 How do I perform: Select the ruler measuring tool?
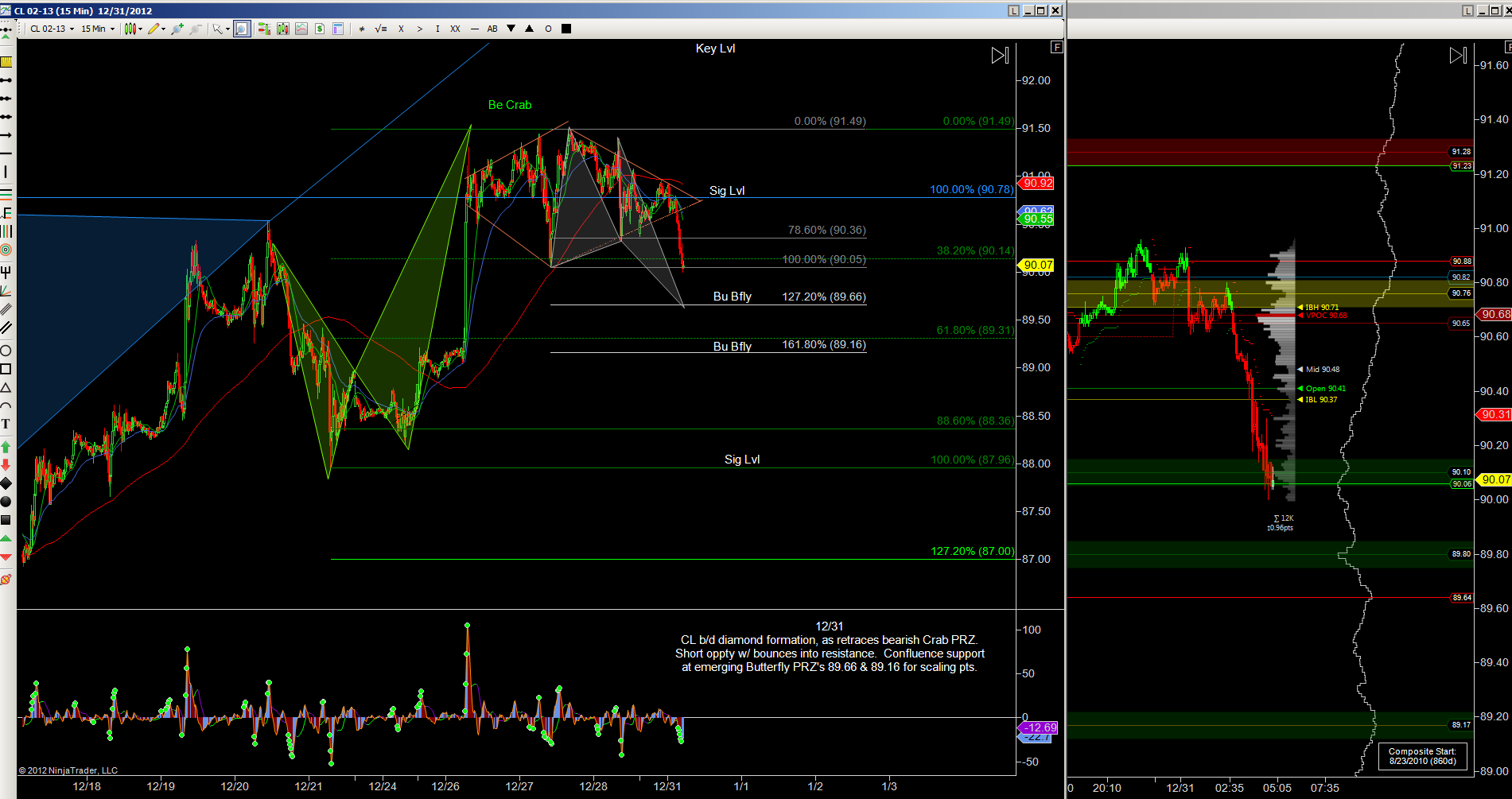(x=6, y=62)
